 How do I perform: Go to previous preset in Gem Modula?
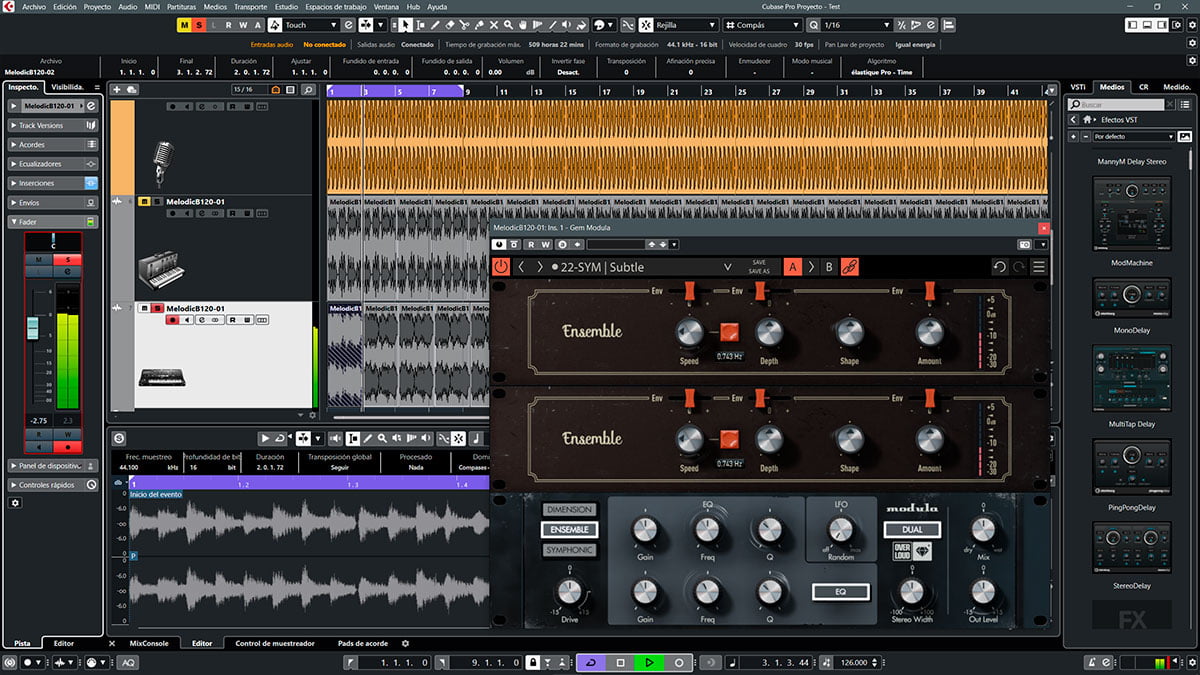pyautogui.click(x=521, y=267)
